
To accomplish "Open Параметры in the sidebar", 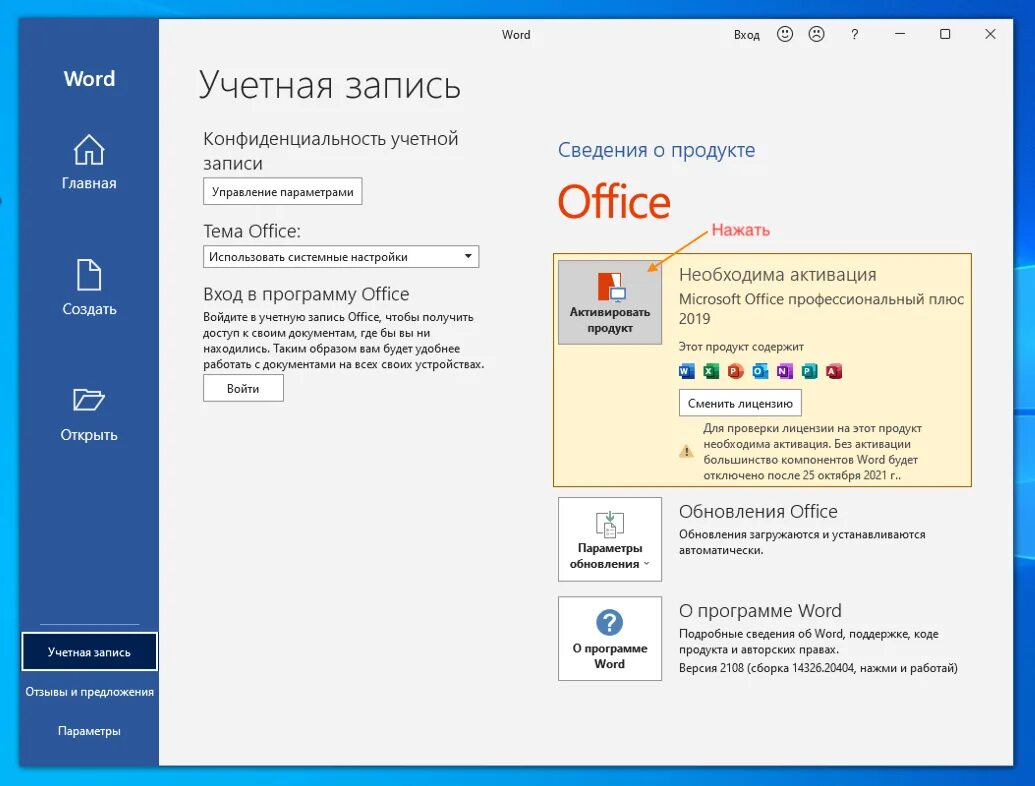I will click(x=89, y=731).
